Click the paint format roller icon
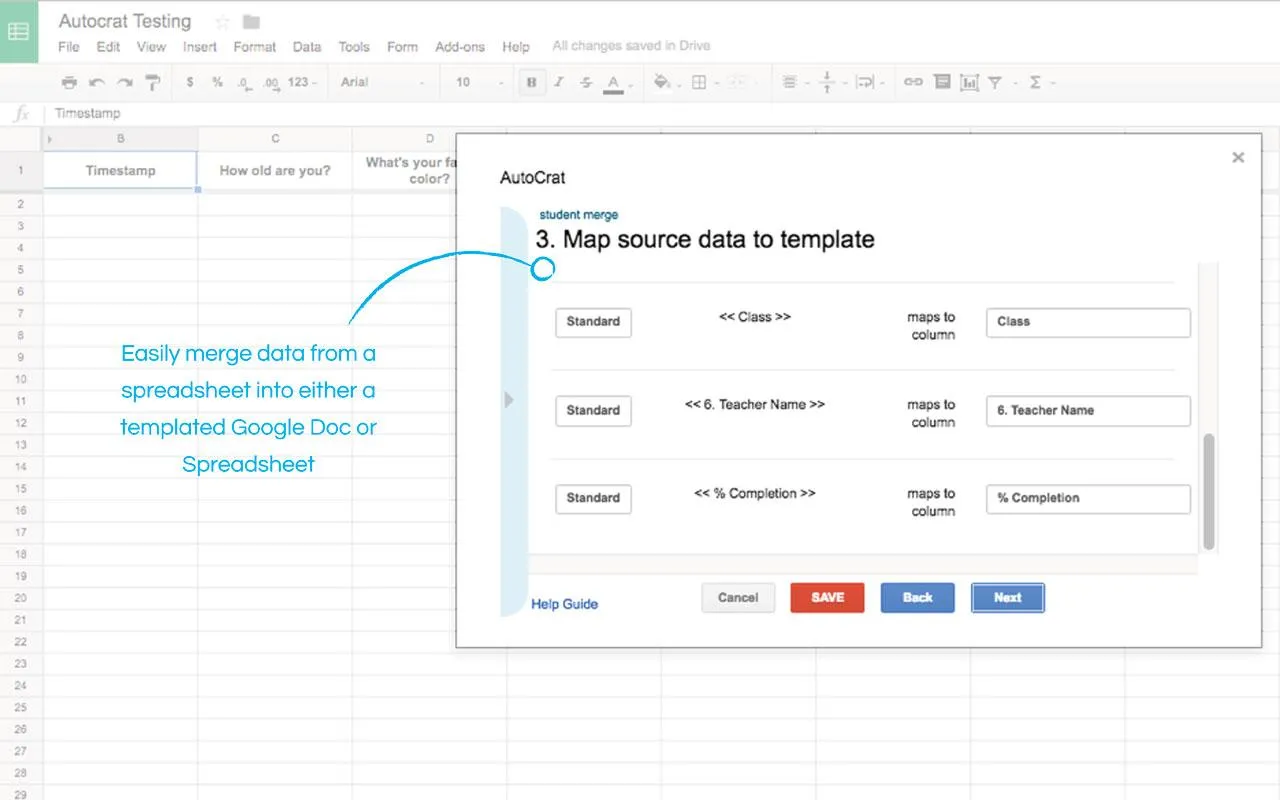Screen dimensions: 1280x800 point(152,82)
